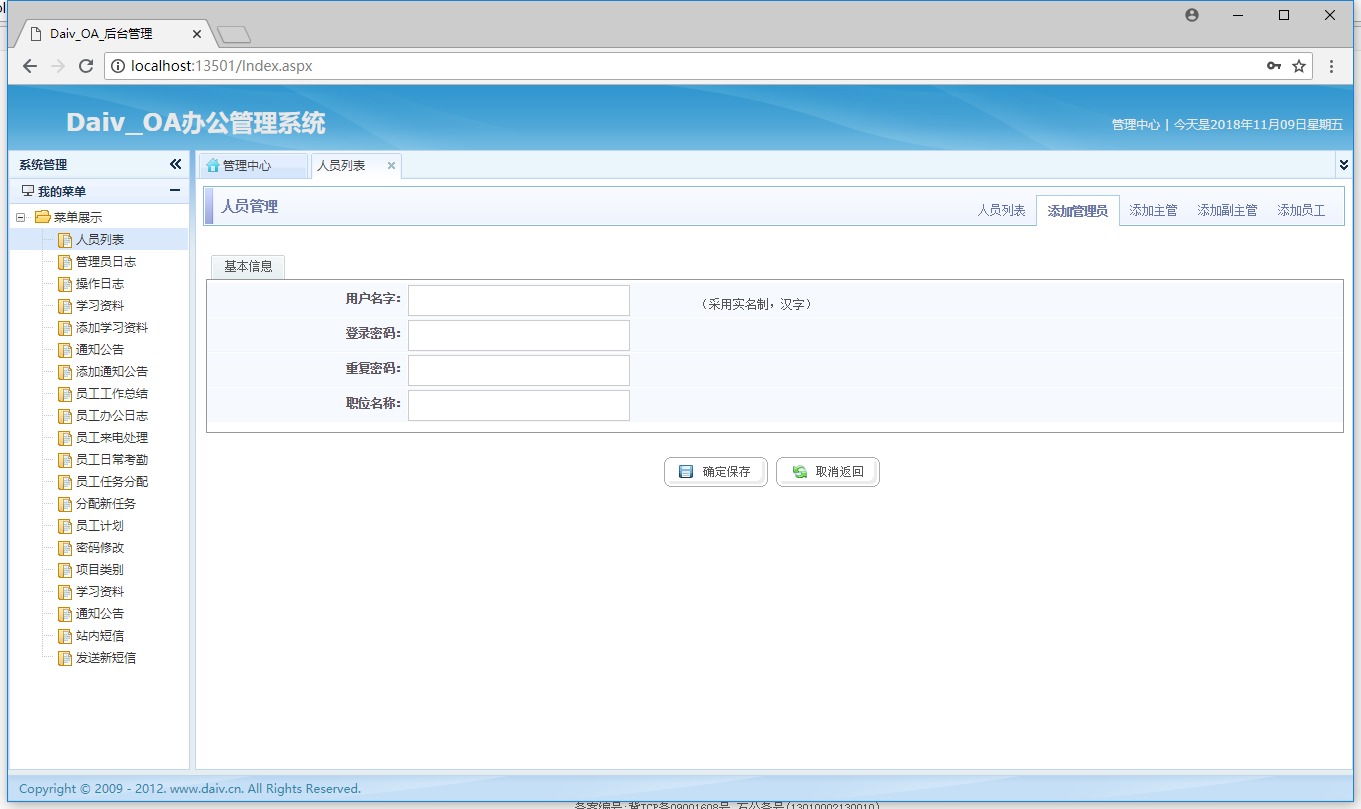This screenshot has width=1361, height=809.
Task: Reload the page with the refresh icon
Action: pyautogui.click(x=86, y=66)
